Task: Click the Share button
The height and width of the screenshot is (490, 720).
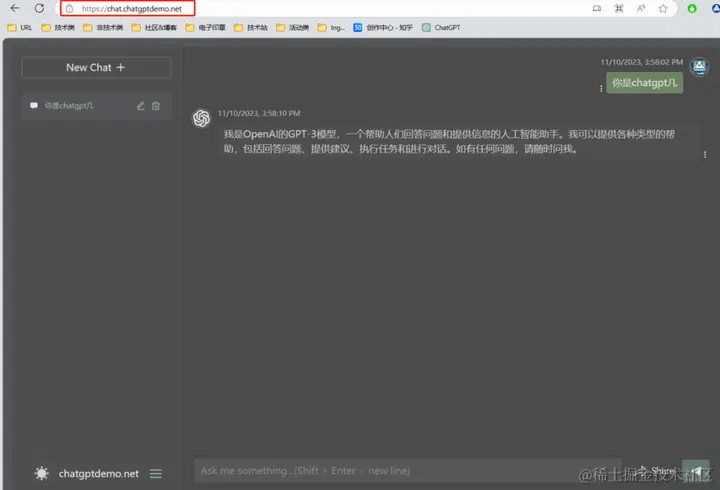Action: point(657,471)
